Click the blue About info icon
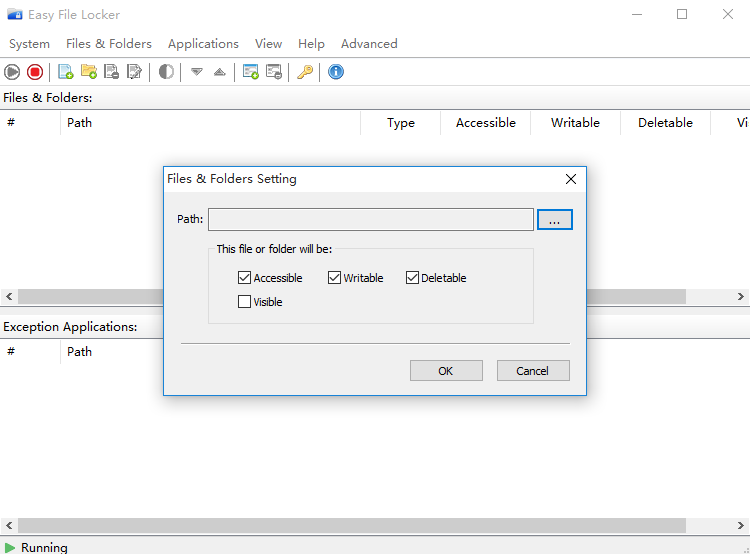The width and height of the screenshot is (750, 554). tap(336, 72)
